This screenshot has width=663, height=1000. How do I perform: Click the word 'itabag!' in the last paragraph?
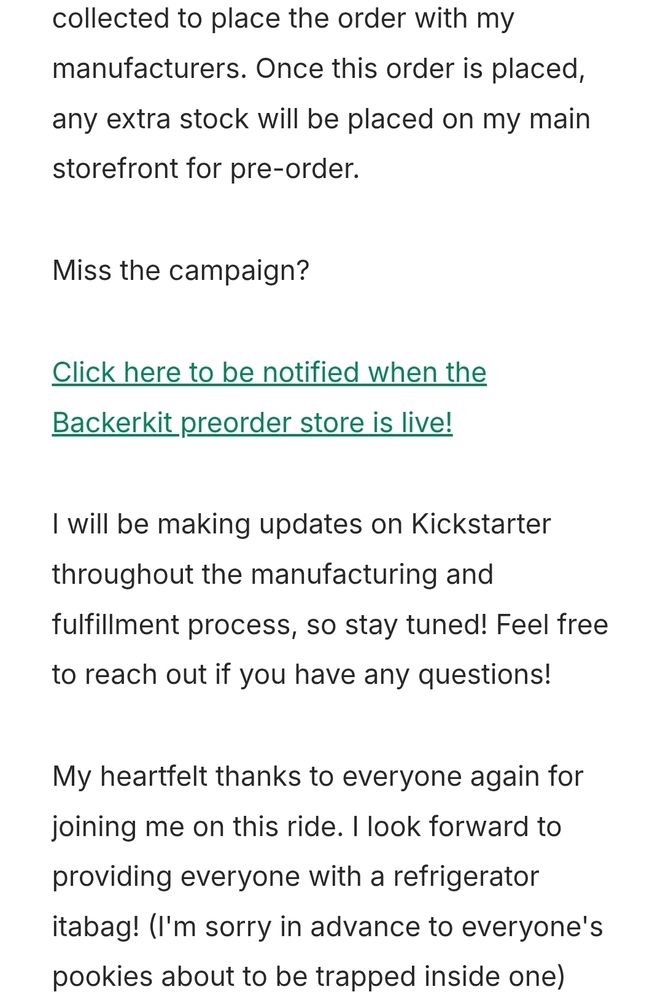[x=95, y=928]
